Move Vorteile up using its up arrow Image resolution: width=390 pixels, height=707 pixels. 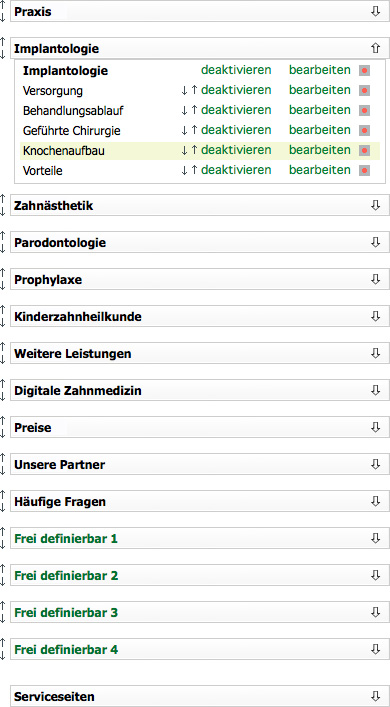(x=194, y=170)
